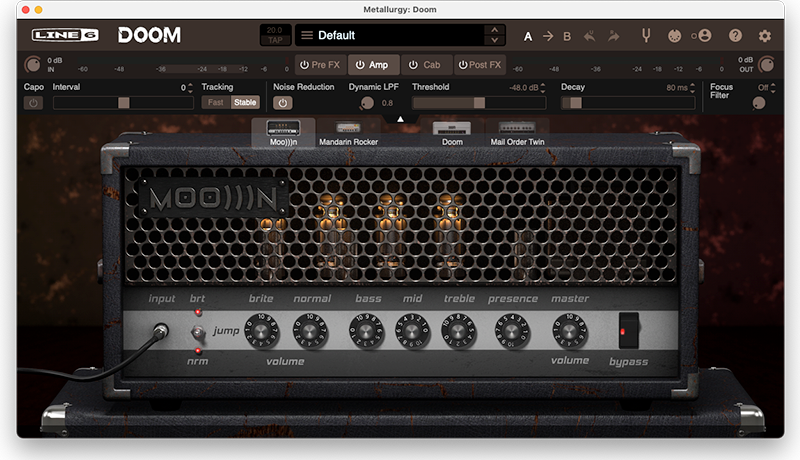The height and width of the screenshot is (460, 800).
Task: Set Tracking to Fast
Action: (216, 103)
